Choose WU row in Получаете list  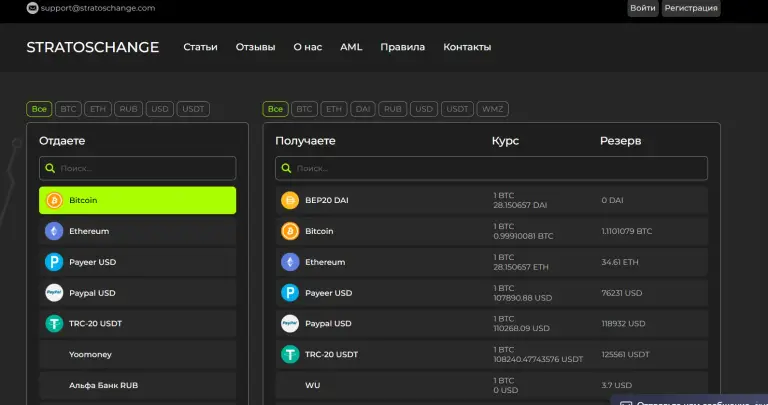491,385
